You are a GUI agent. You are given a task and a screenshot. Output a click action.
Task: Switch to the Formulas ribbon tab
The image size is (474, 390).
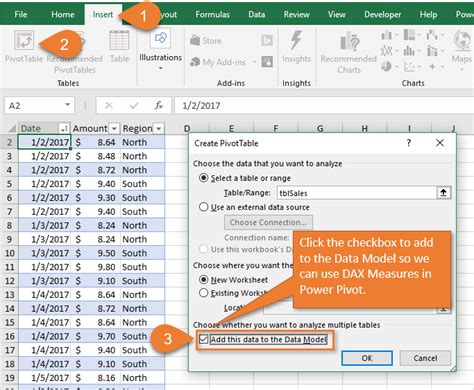click(212, 14)
